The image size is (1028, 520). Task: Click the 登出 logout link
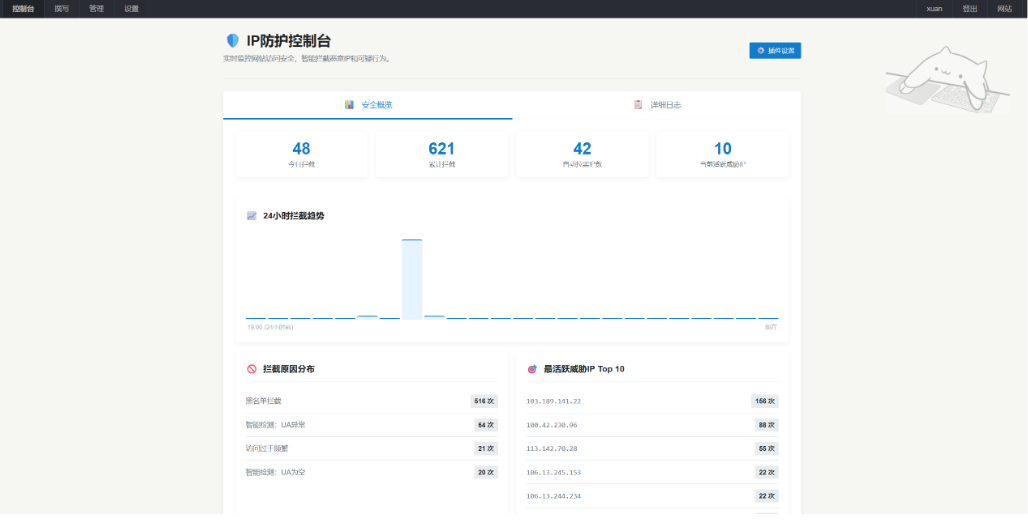click(970, 8)
